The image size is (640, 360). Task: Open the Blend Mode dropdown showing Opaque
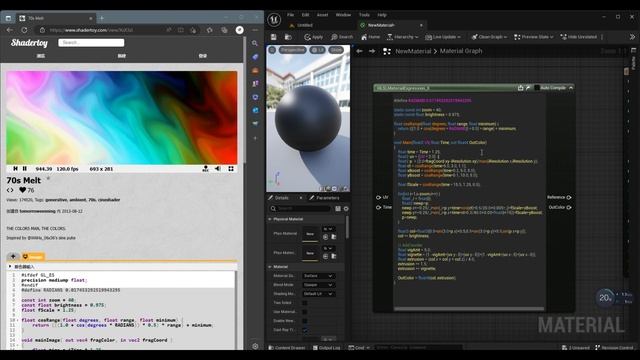coord(318,285)
